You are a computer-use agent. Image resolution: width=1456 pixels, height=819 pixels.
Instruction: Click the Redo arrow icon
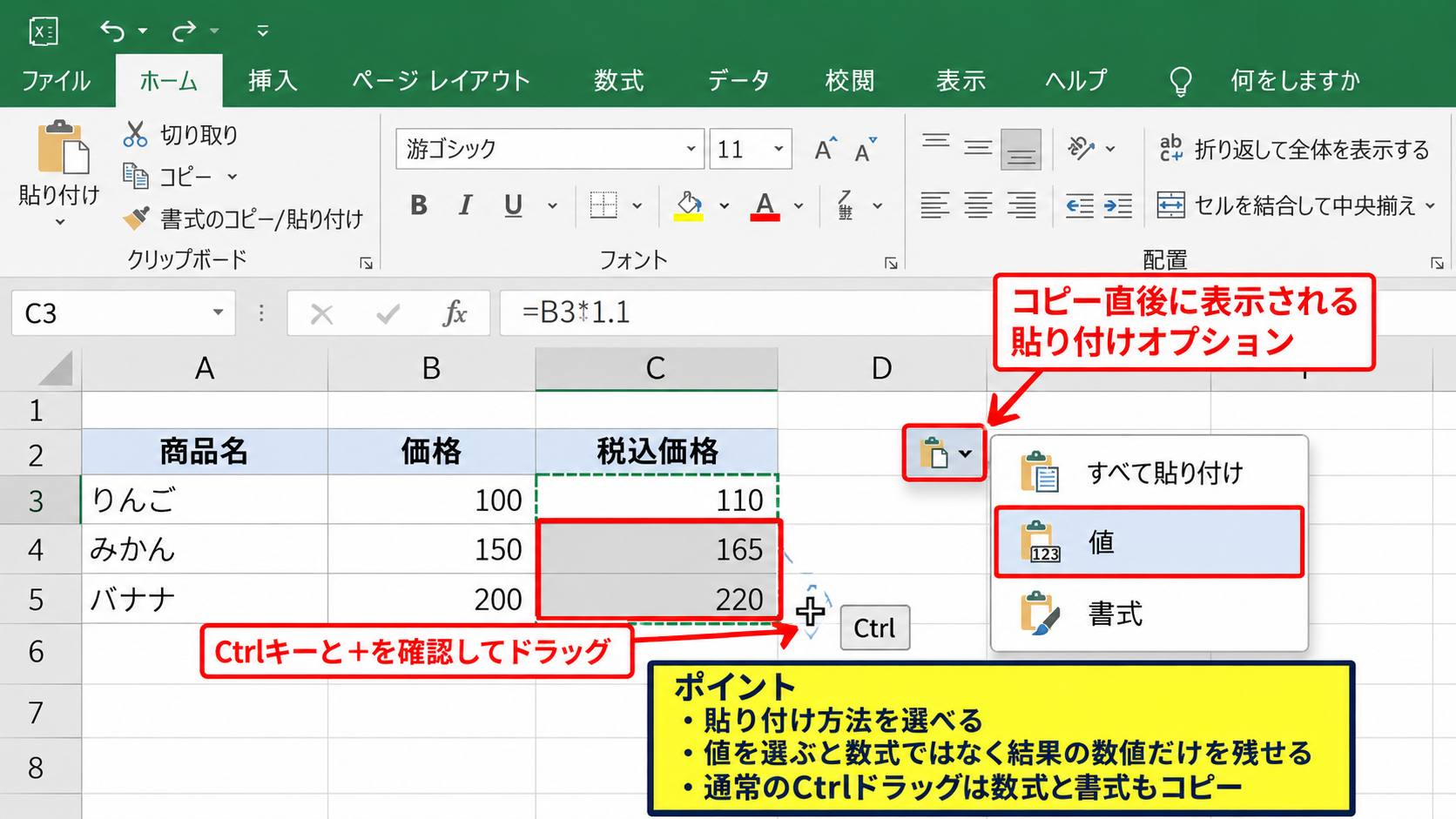183,31
